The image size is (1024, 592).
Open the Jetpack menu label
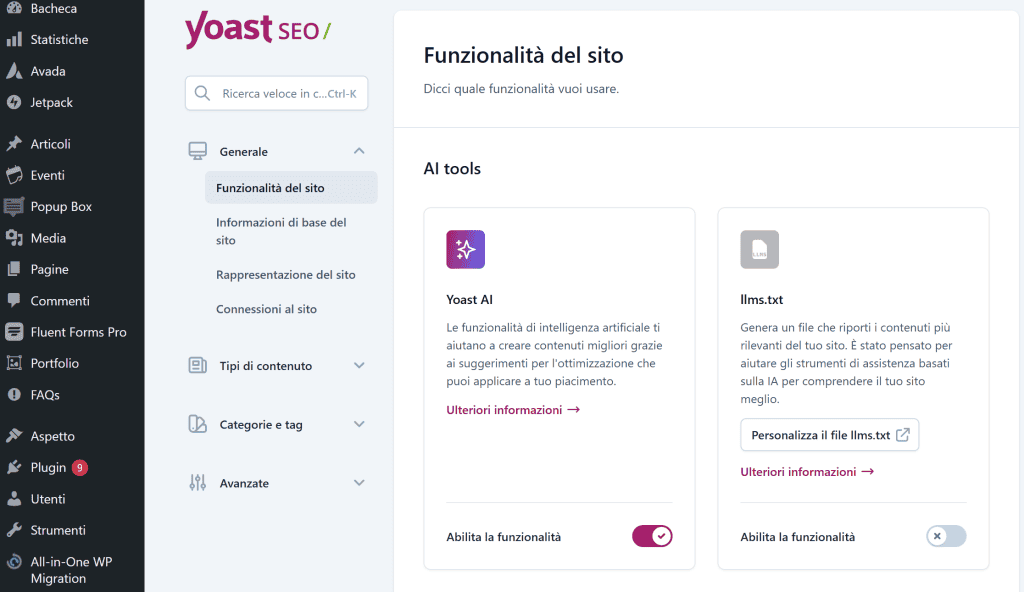[52, 103]
